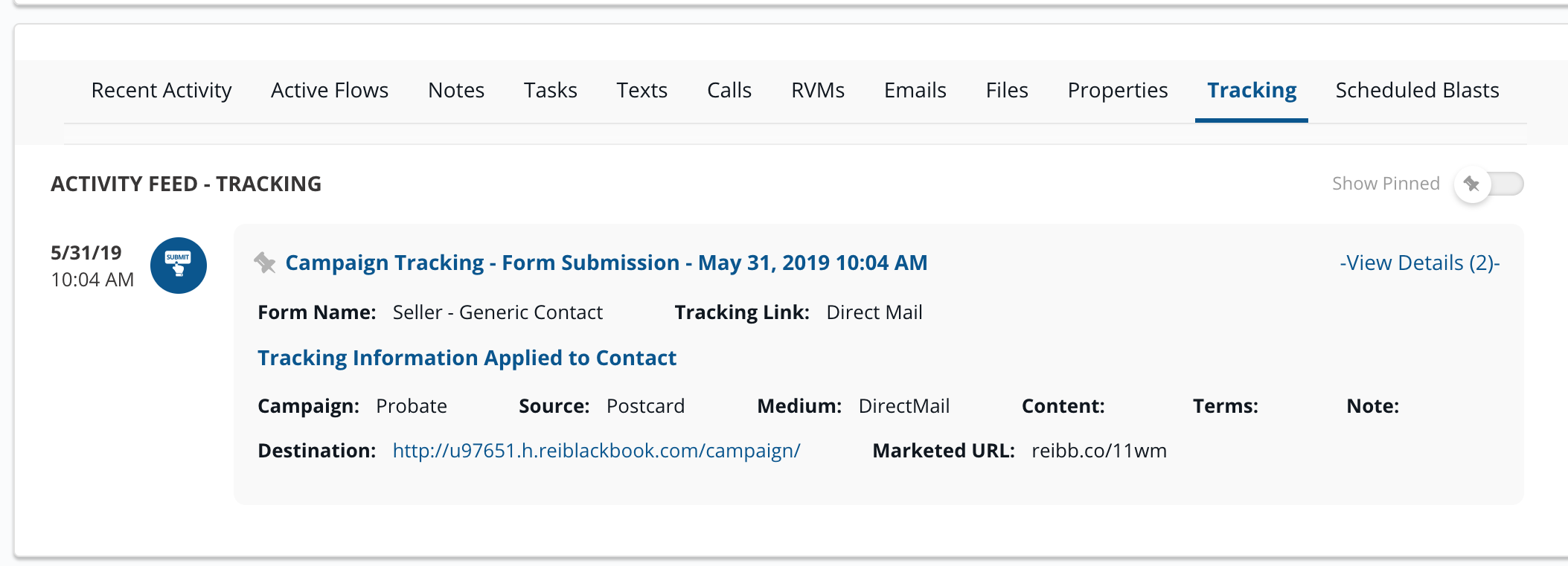Click the Direct Mail tracking link value
The height and width of the screenshot is (566, 1568).
tap(874, 312)
